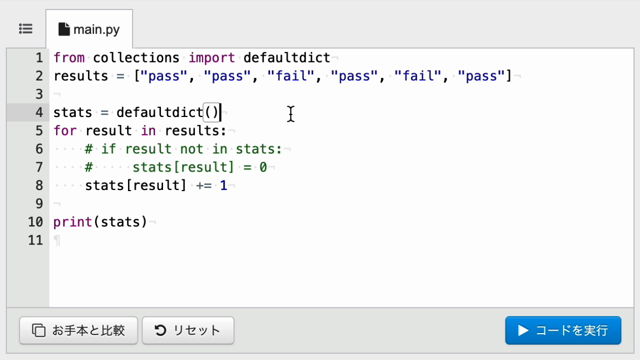Viewport: 640px width, 360px height.
Task: Click the play triangle icon
Action: (x=522, y=330)
